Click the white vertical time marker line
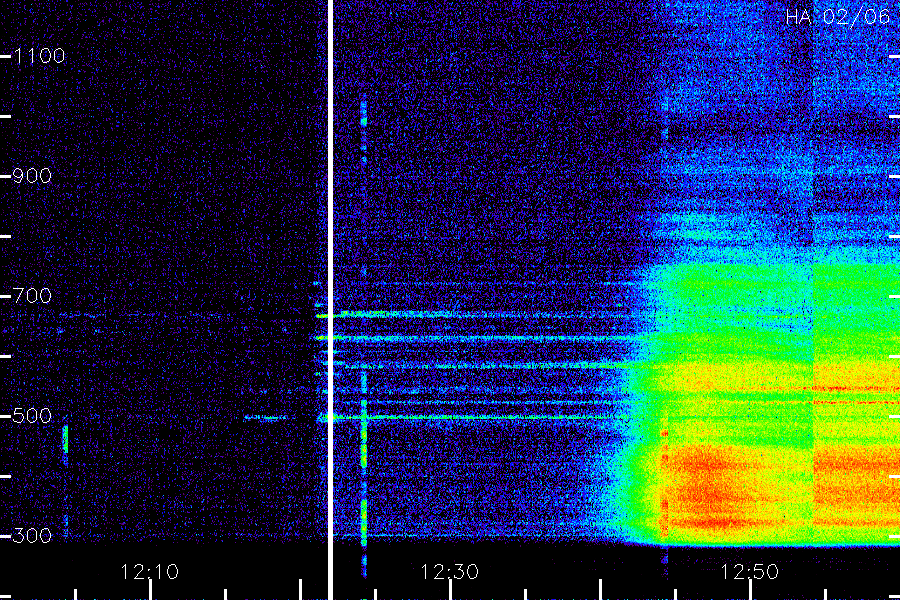Screen dimensions: 900x600 [331, 300]
